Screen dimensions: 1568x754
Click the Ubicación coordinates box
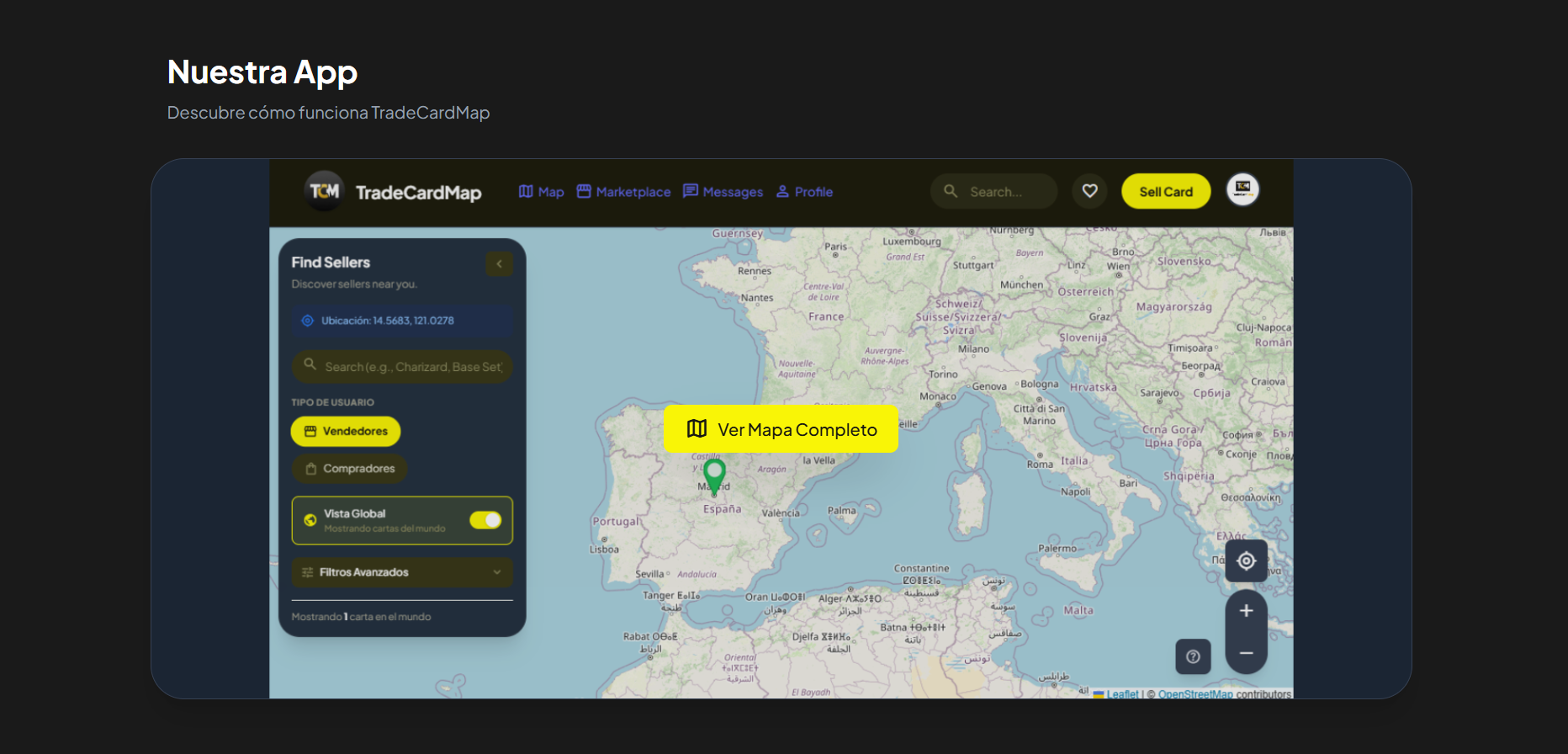[x=402, y=321]
